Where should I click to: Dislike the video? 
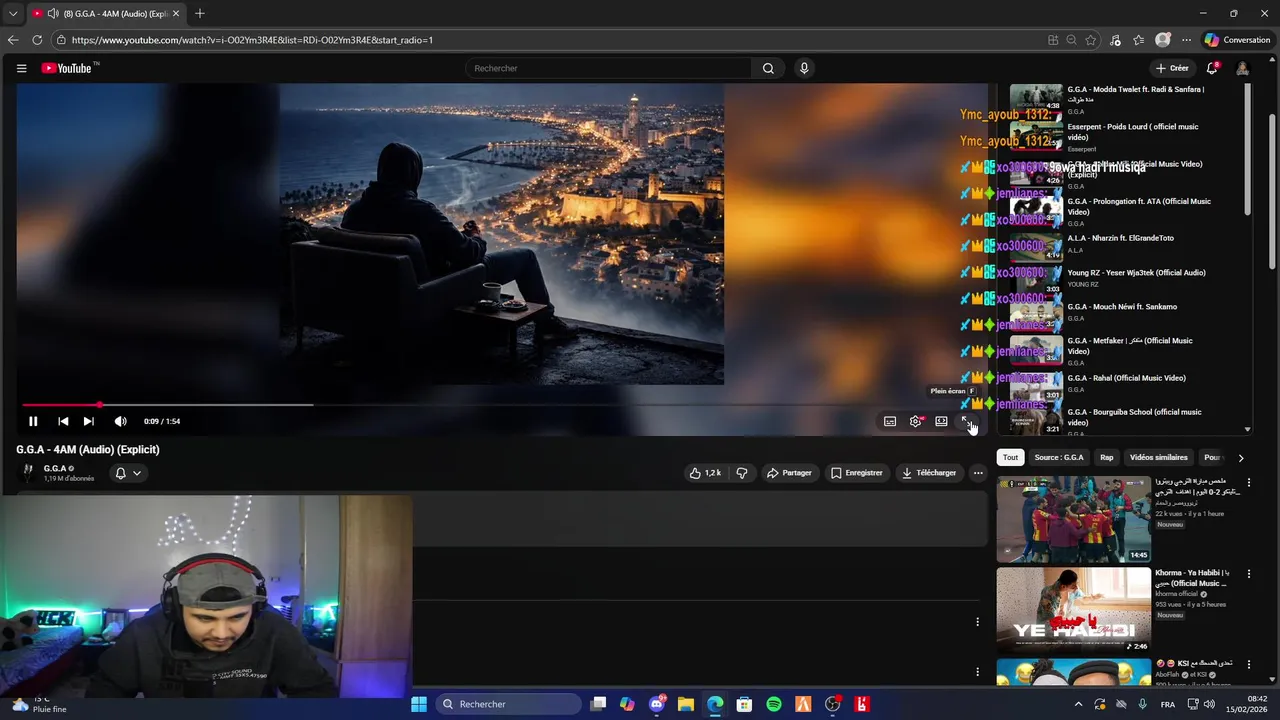(x=742, y=473)
